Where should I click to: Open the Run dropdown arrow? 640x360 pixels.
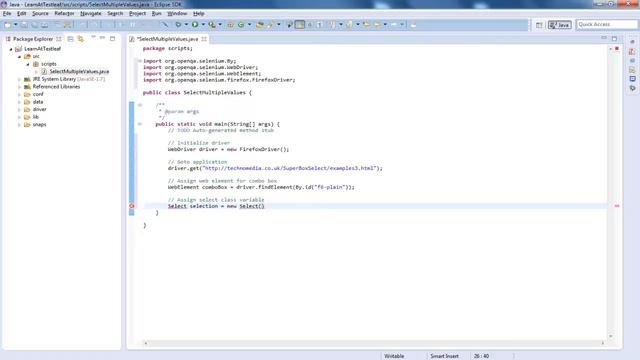(x=203, y=24)
